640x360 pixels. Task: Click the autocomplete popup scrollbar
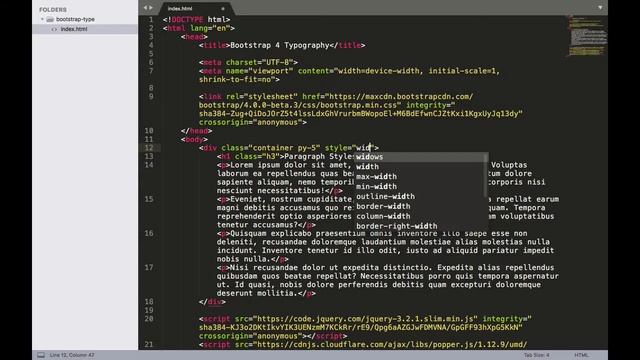tap(486, 175)
